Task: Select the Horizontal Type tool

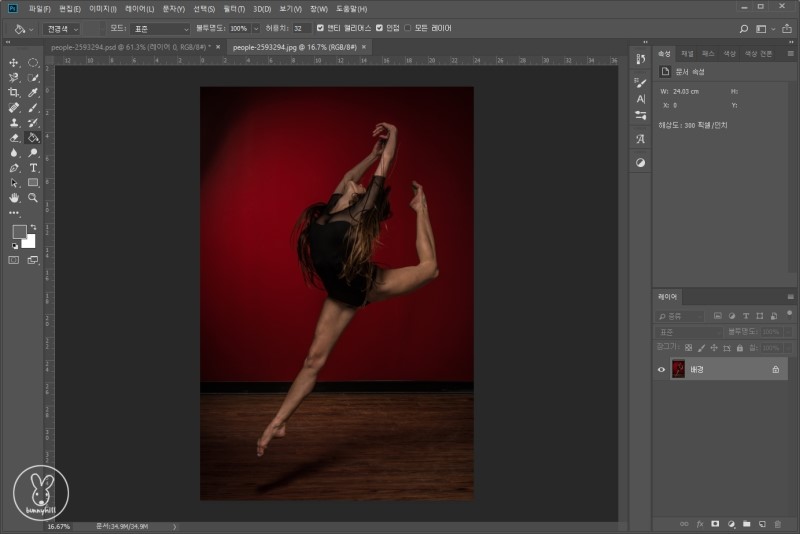Action: point(33,168)
